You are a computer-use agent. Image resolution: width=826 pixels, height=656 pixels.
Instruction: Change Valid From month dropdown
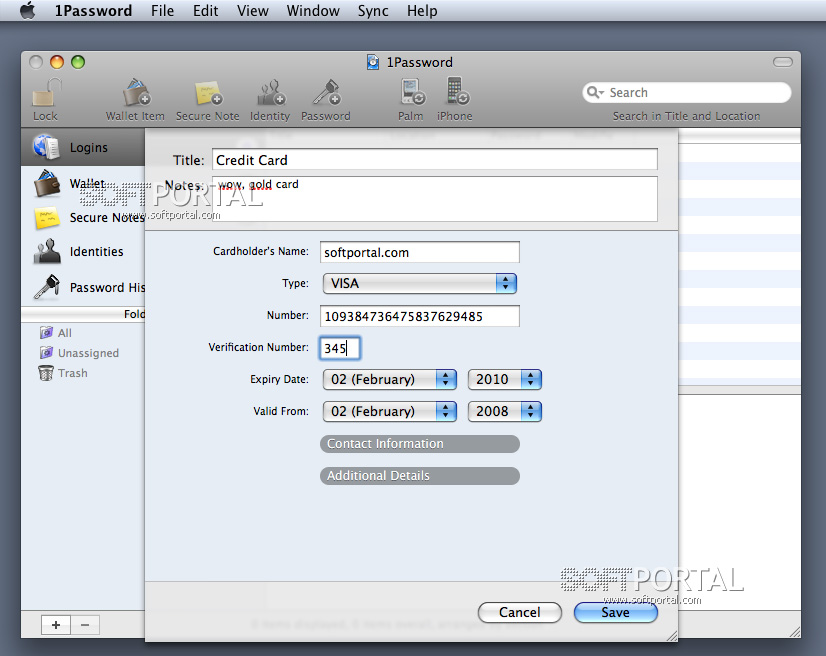(389, 412)
